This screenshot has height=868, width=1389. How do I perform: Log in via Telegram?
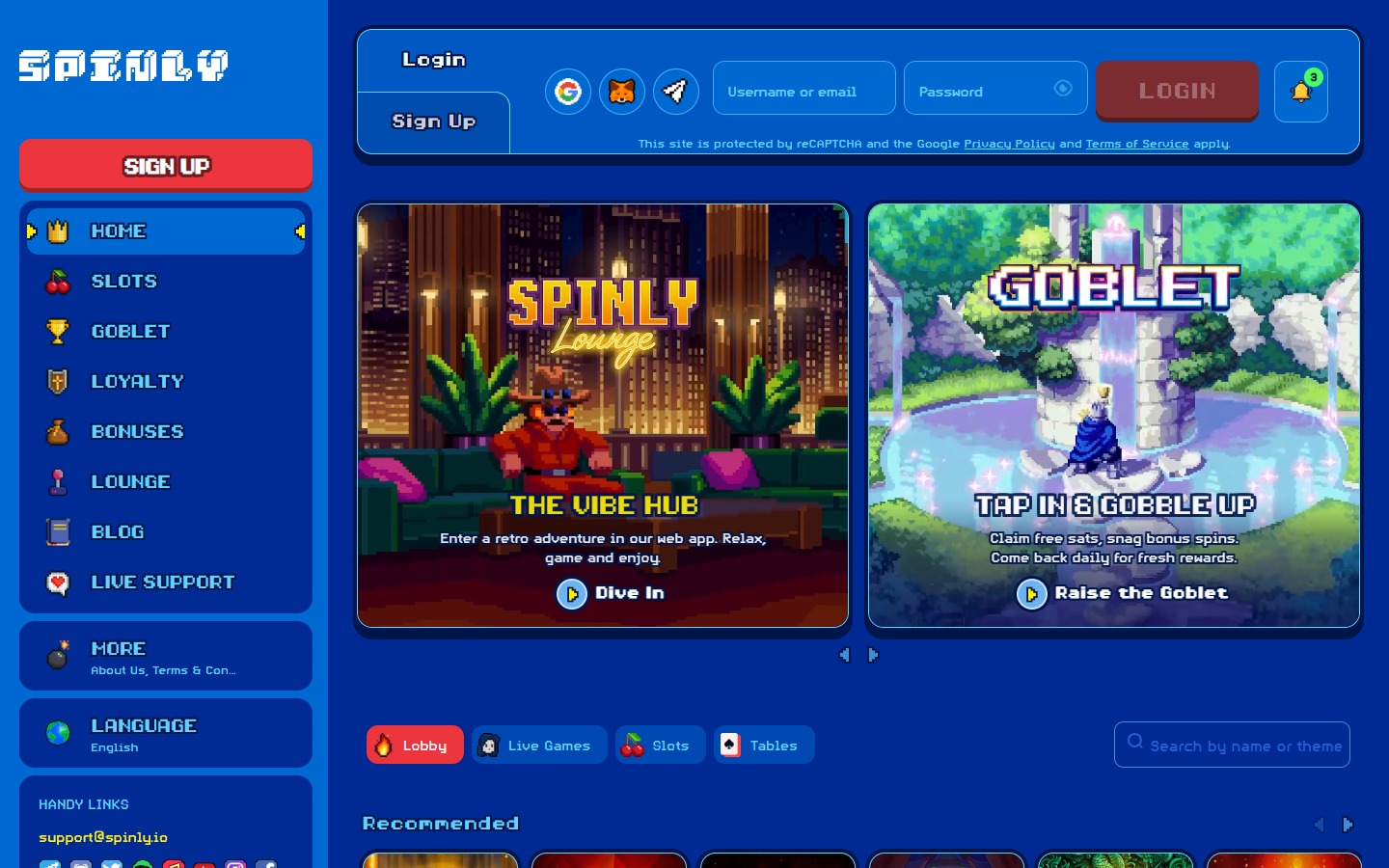pos(676,91)
